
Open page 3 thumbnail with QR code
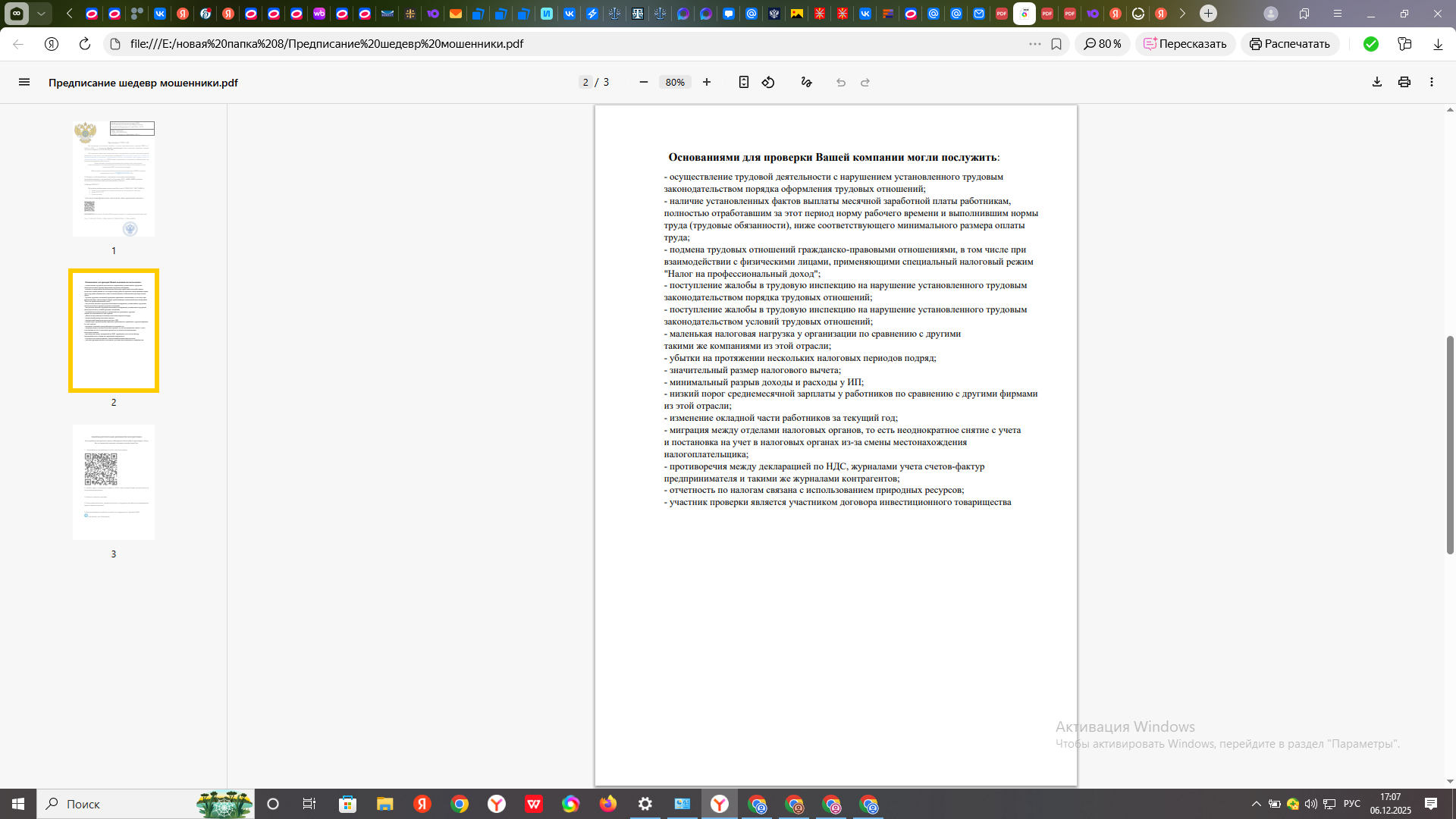pyautogui.click(x=114, y=482)
